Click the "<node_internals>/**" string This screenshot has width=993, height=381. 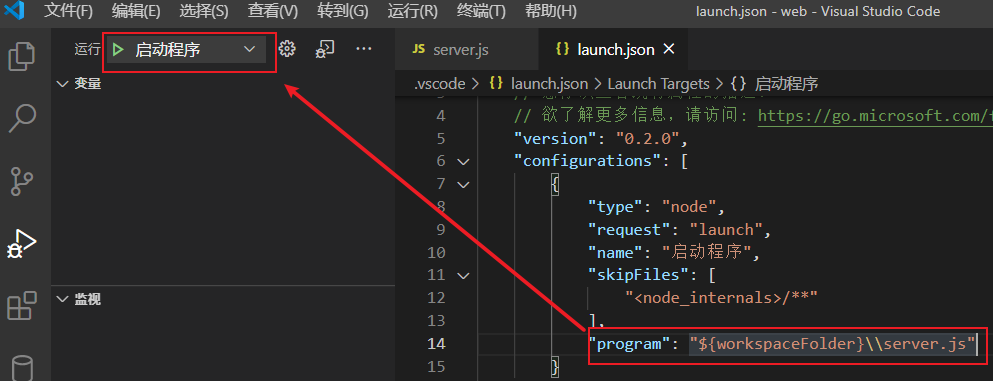[x=722, y=297]
